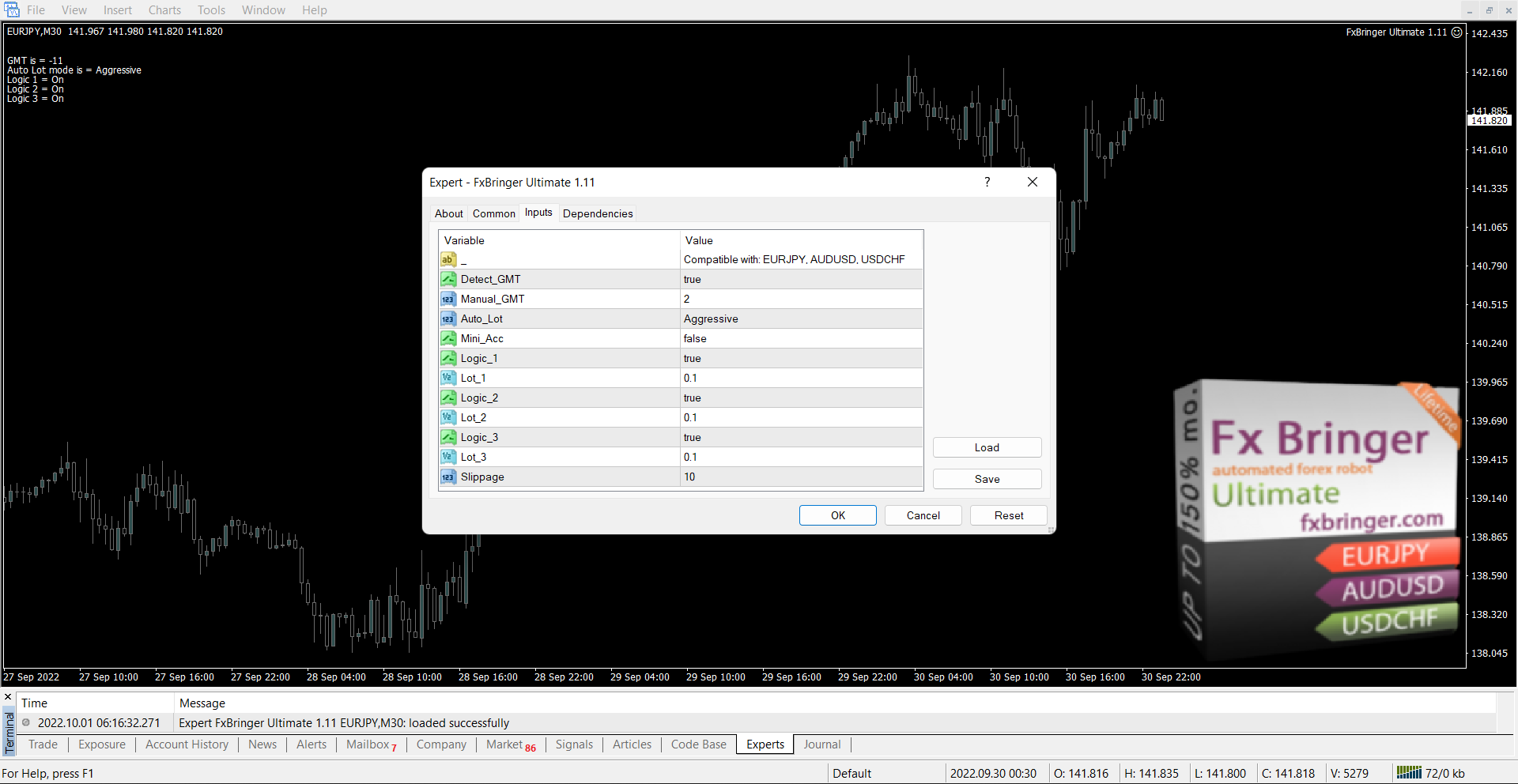This screenshot has width=1518, height=784.
Task: Select the Inputs tab
Action: 538,213
